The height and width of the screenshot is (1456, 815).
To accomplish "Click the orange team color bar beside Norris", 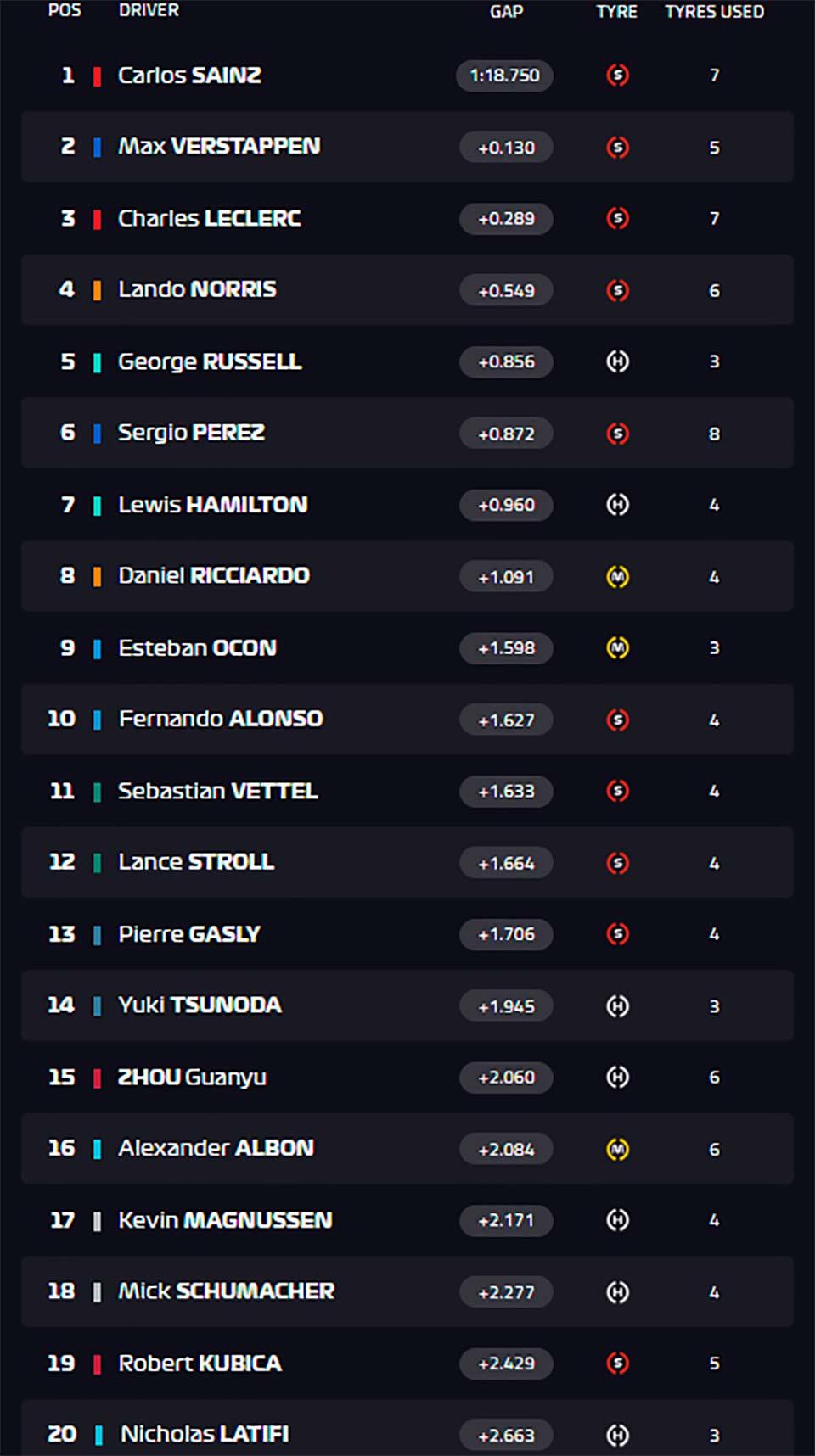I will [x=97, y=290].
